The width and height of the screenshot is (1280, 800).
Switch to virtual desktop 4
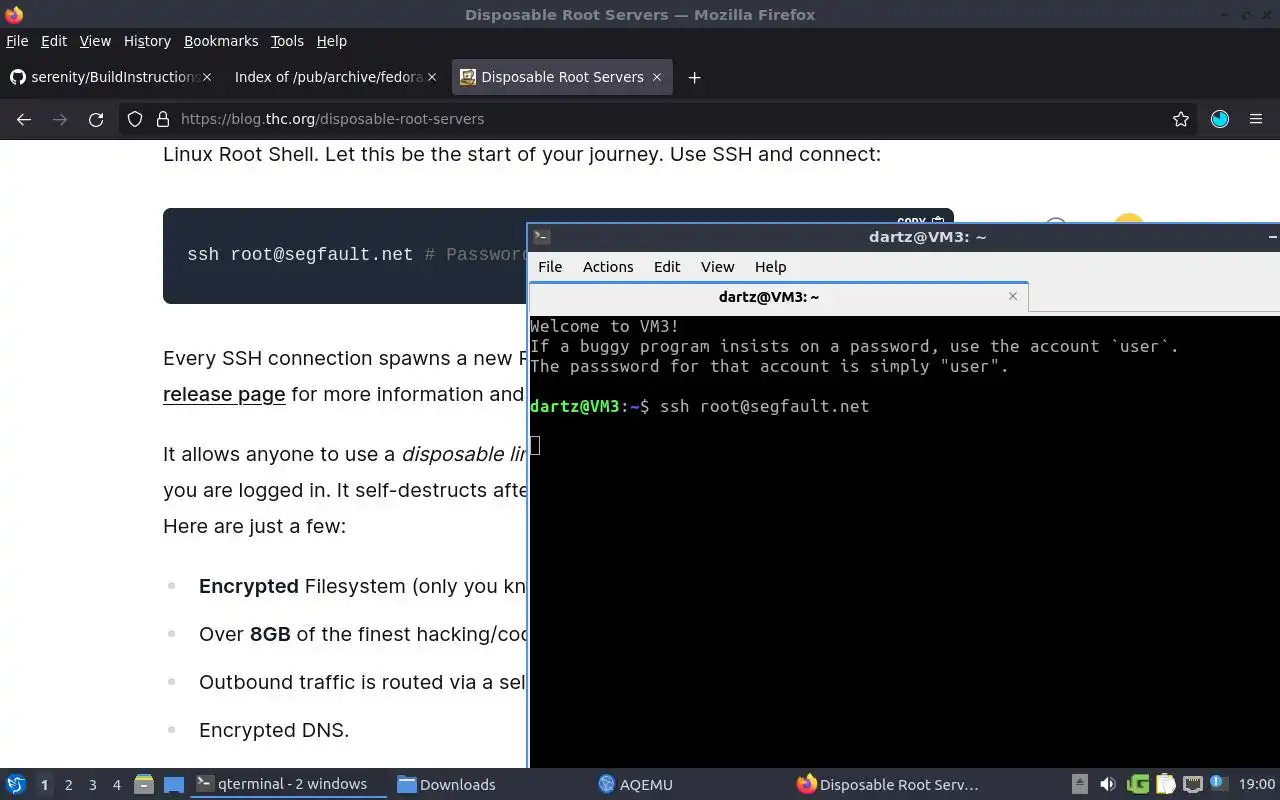pyautogui.click(x=116, y=784)
